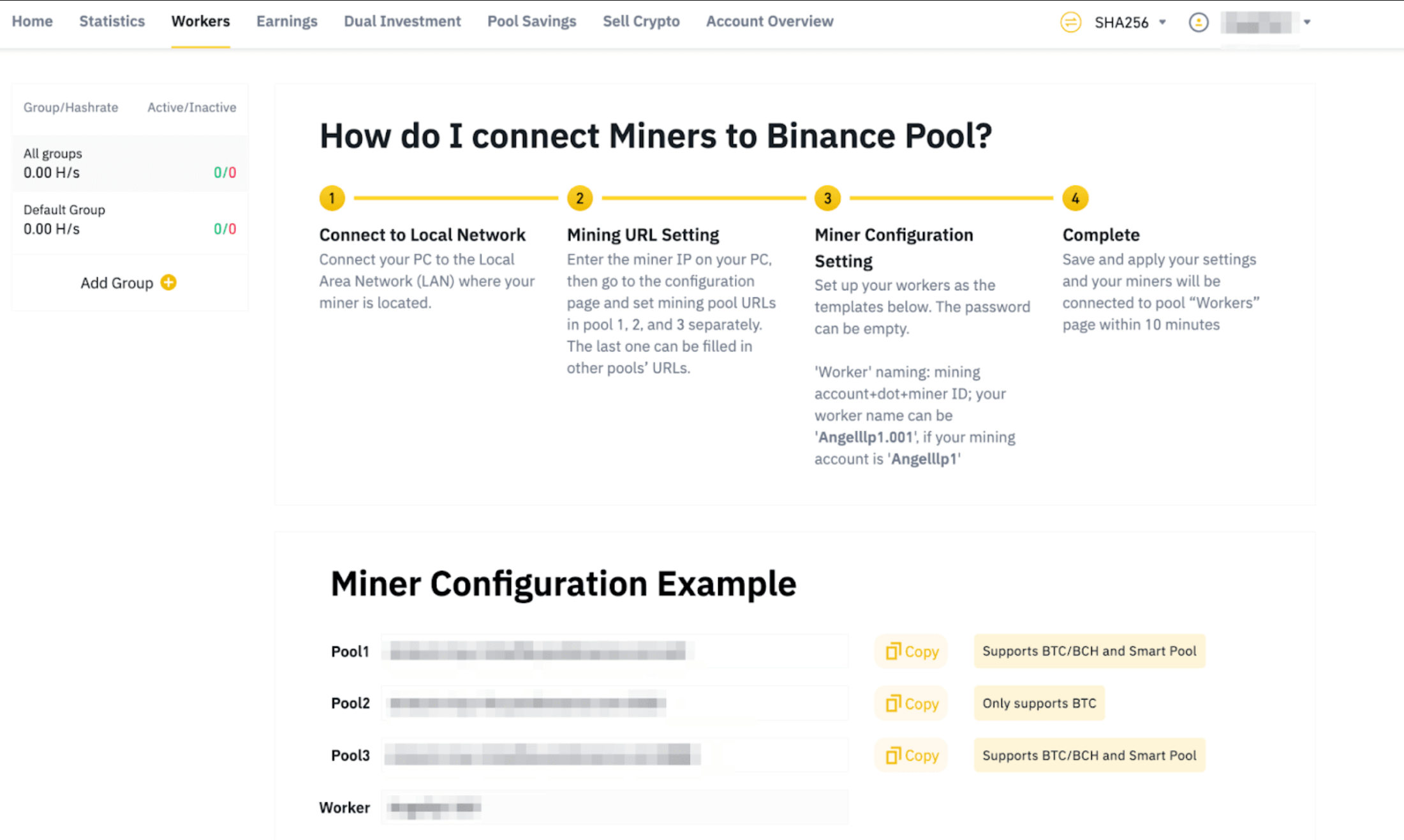Click the step 4 Complete circle
The height and width of the screenshot is (840, 1404).
(1075, 198)
